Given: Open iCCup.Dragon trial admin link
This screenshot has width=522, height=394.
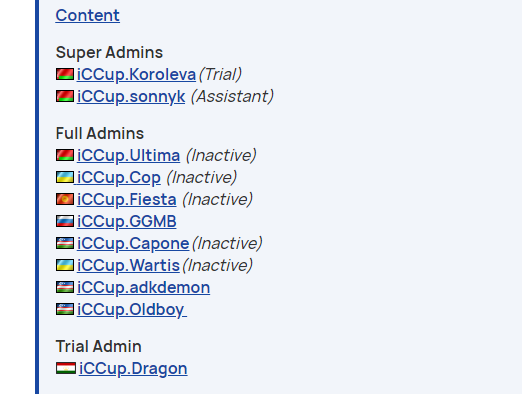Looking at the screenshot, I should click(x=133, y=369).
